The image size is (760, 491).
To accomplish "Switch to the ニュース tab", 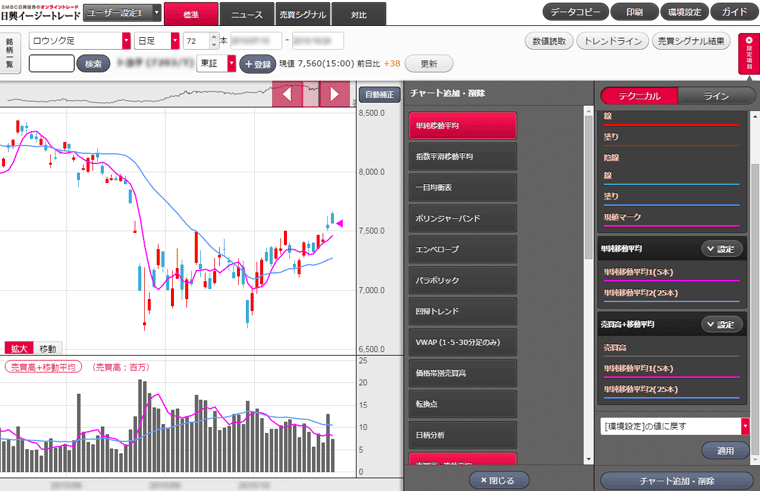I will click(x=247, y=15).
